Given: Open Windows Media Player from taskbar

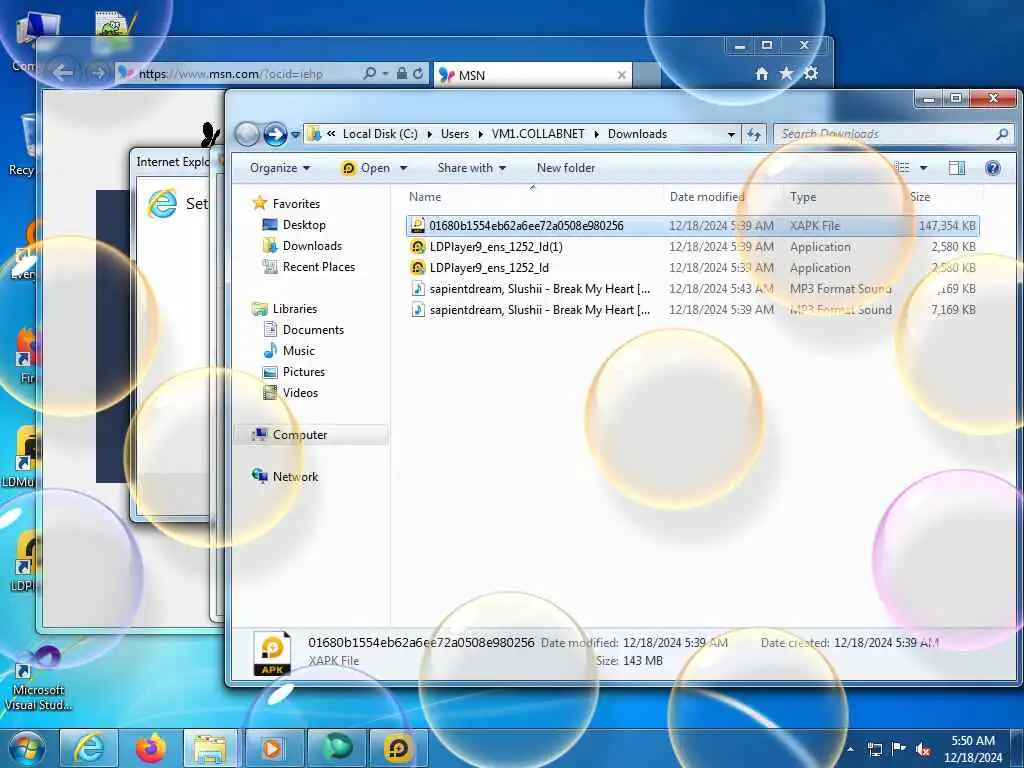Looking at the screenshot, I should (273, 748).
